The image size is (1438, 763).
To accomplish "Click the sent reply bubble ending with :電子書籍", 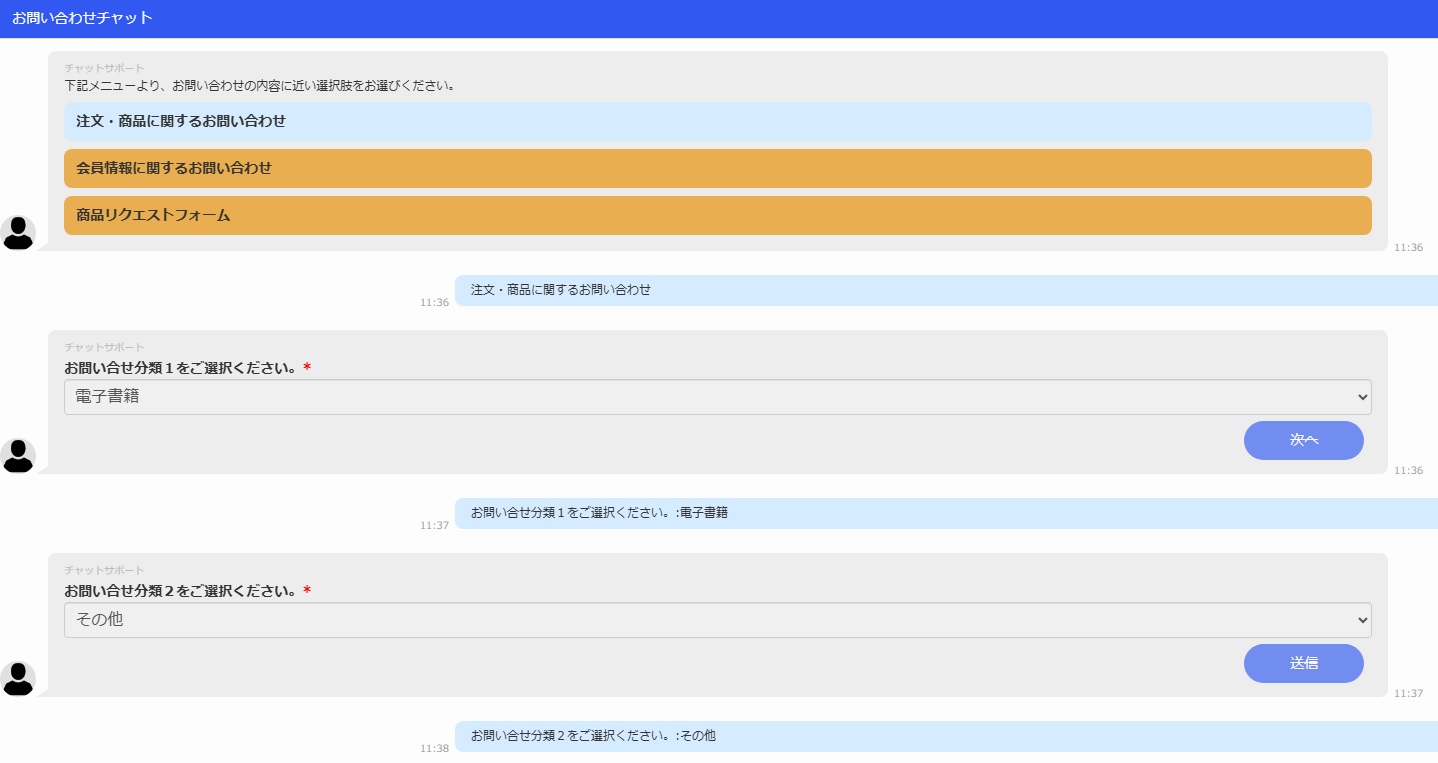I will 599,513.
